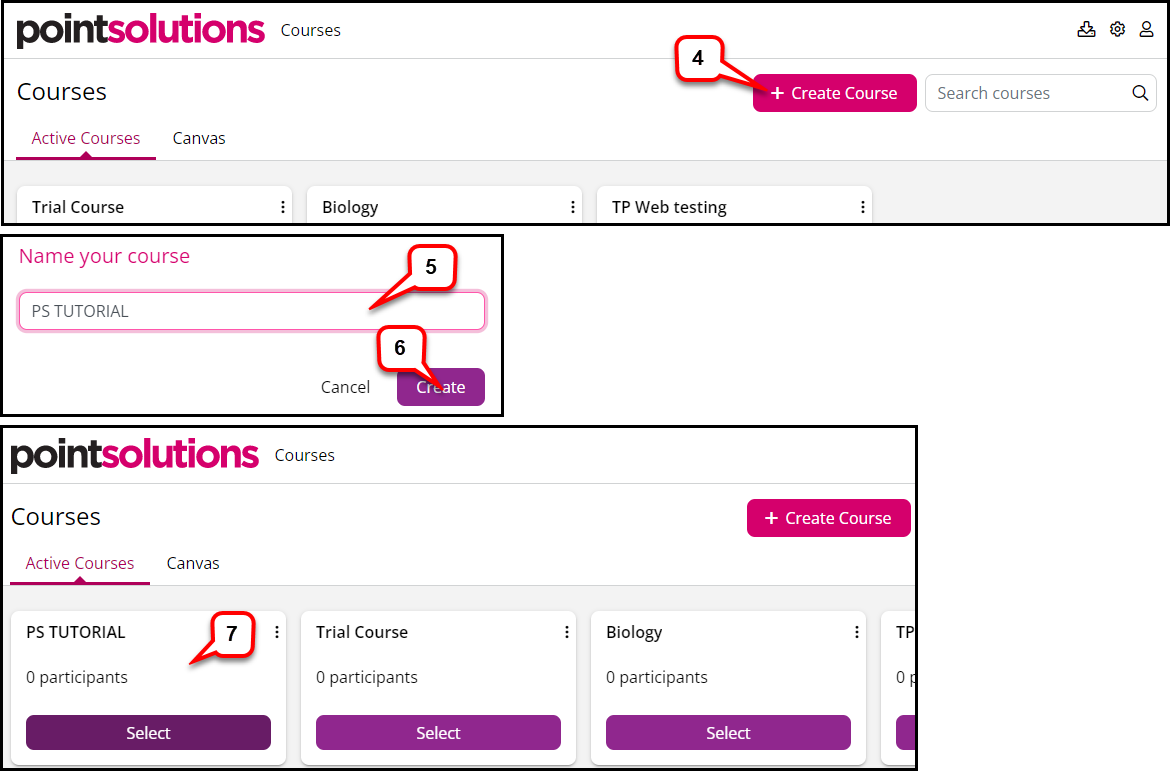The height and width of the screenshot is (771, 1170).
Task: Click Create Course button beside search box
Action: click(834, 93)
